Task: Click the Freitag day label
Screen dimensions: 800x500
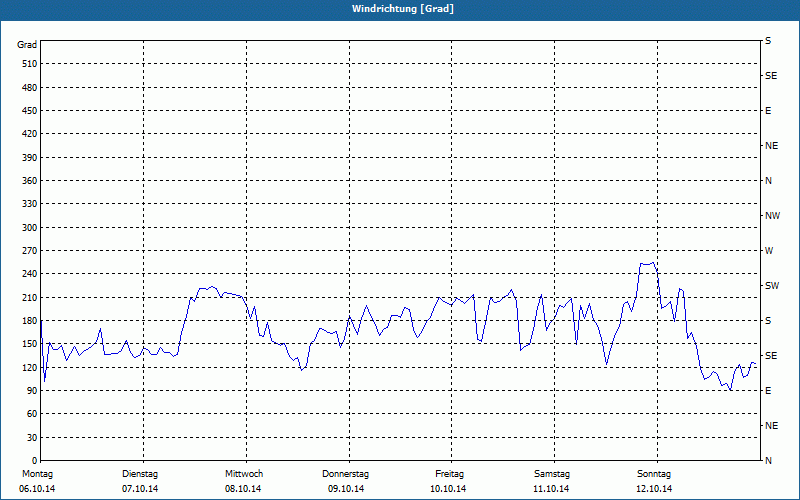Action: 449,474
